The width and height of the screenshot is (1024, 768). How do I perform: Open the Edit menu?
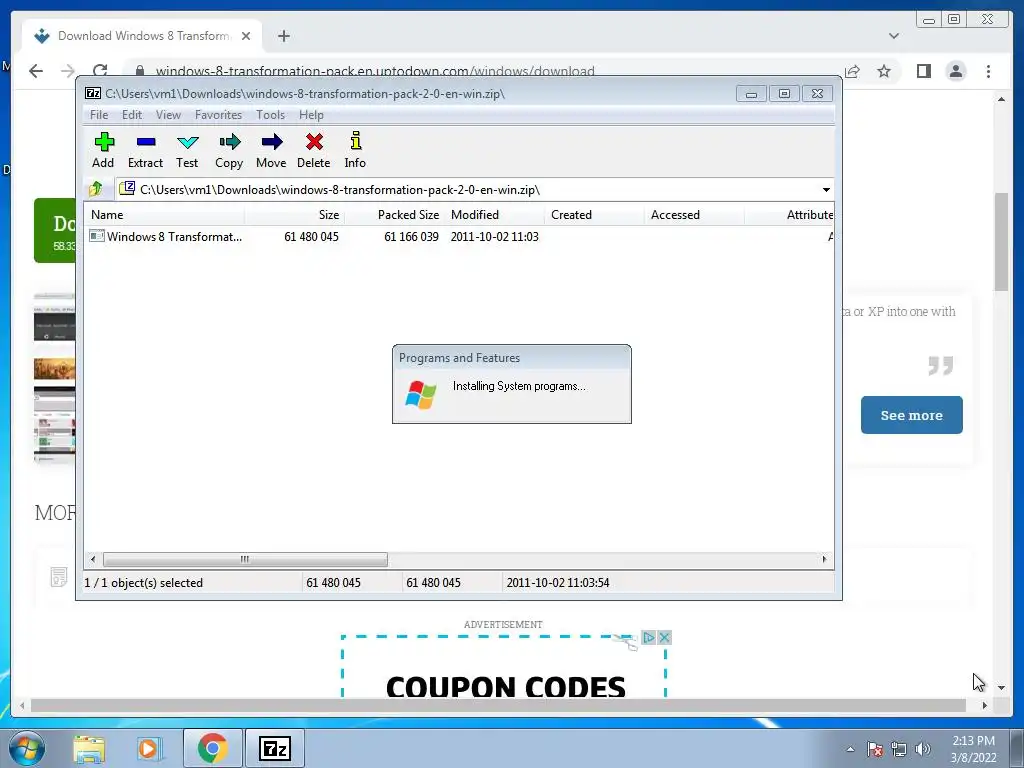pos(131,115)
